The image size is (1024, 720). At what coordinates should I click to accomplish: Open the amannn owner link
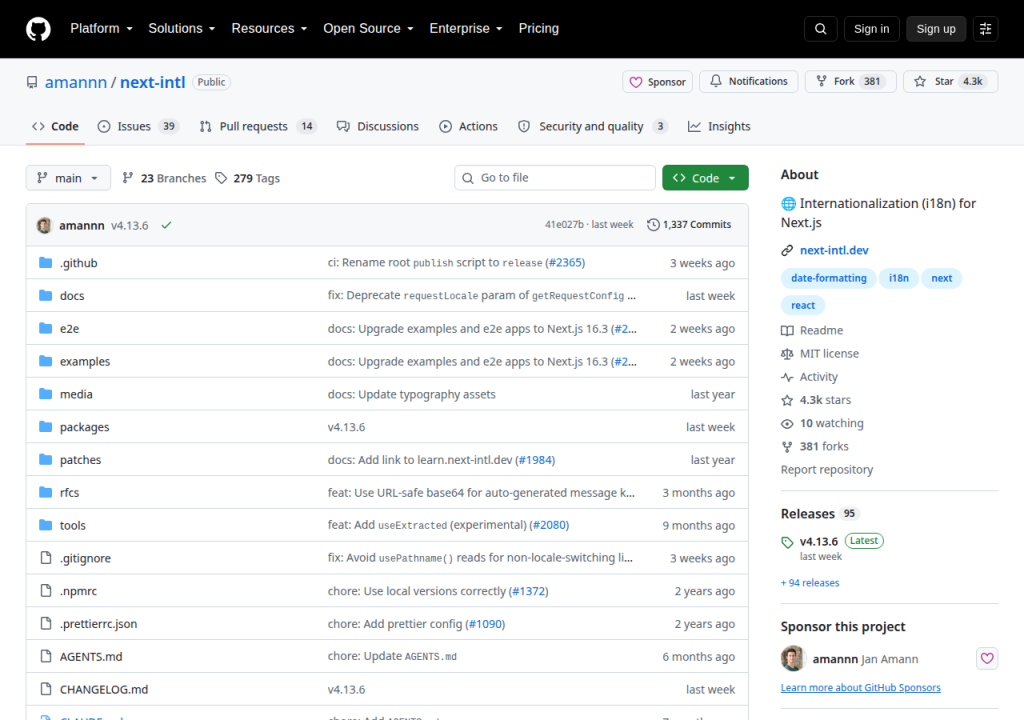tap(76, 82)
